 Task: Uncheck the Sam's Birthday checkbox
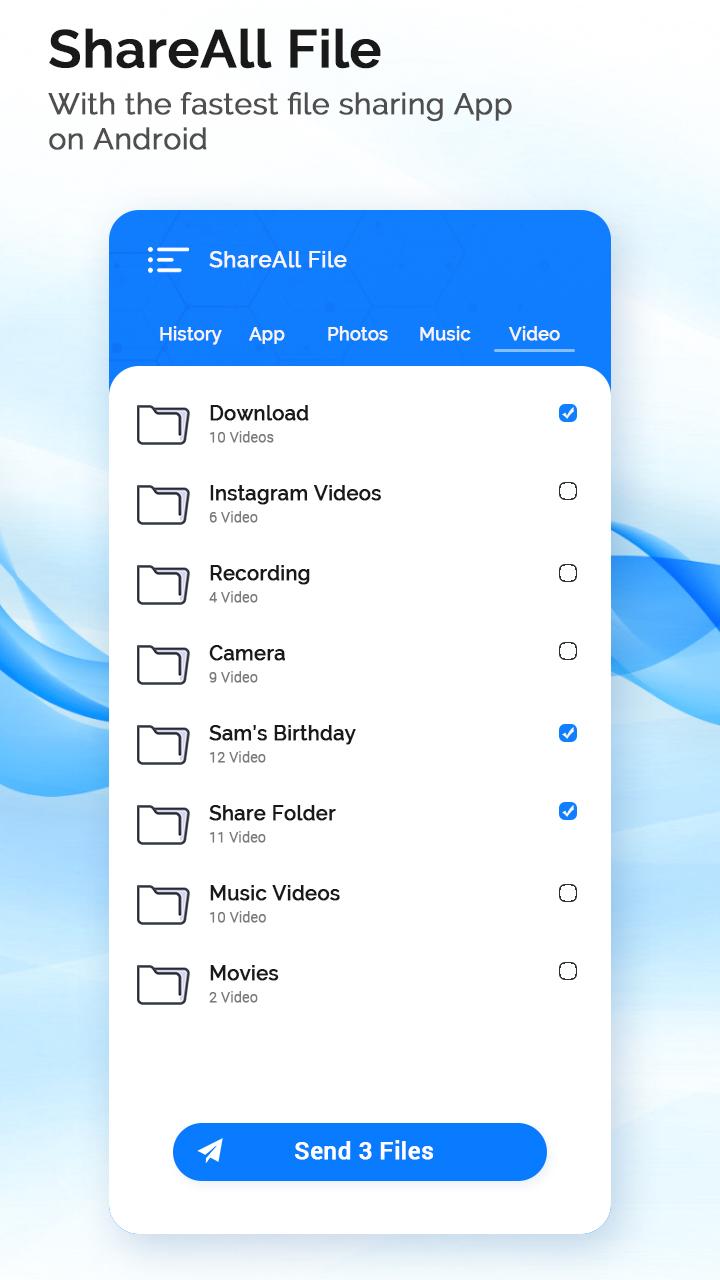click(568, 733)
